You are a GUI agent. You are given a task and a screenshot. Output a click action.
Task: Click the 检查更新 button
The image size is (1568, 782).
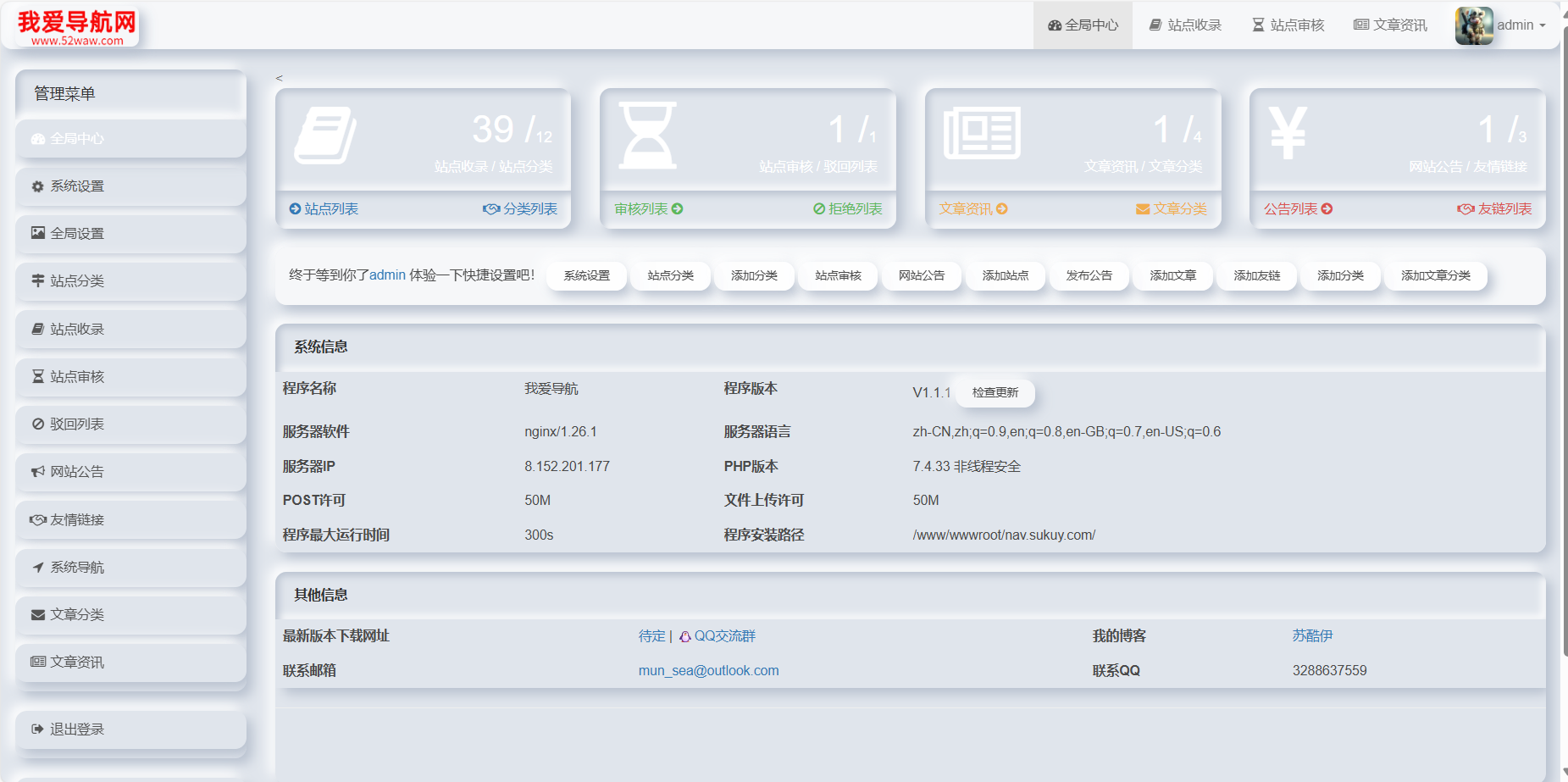tap(995, 392)
